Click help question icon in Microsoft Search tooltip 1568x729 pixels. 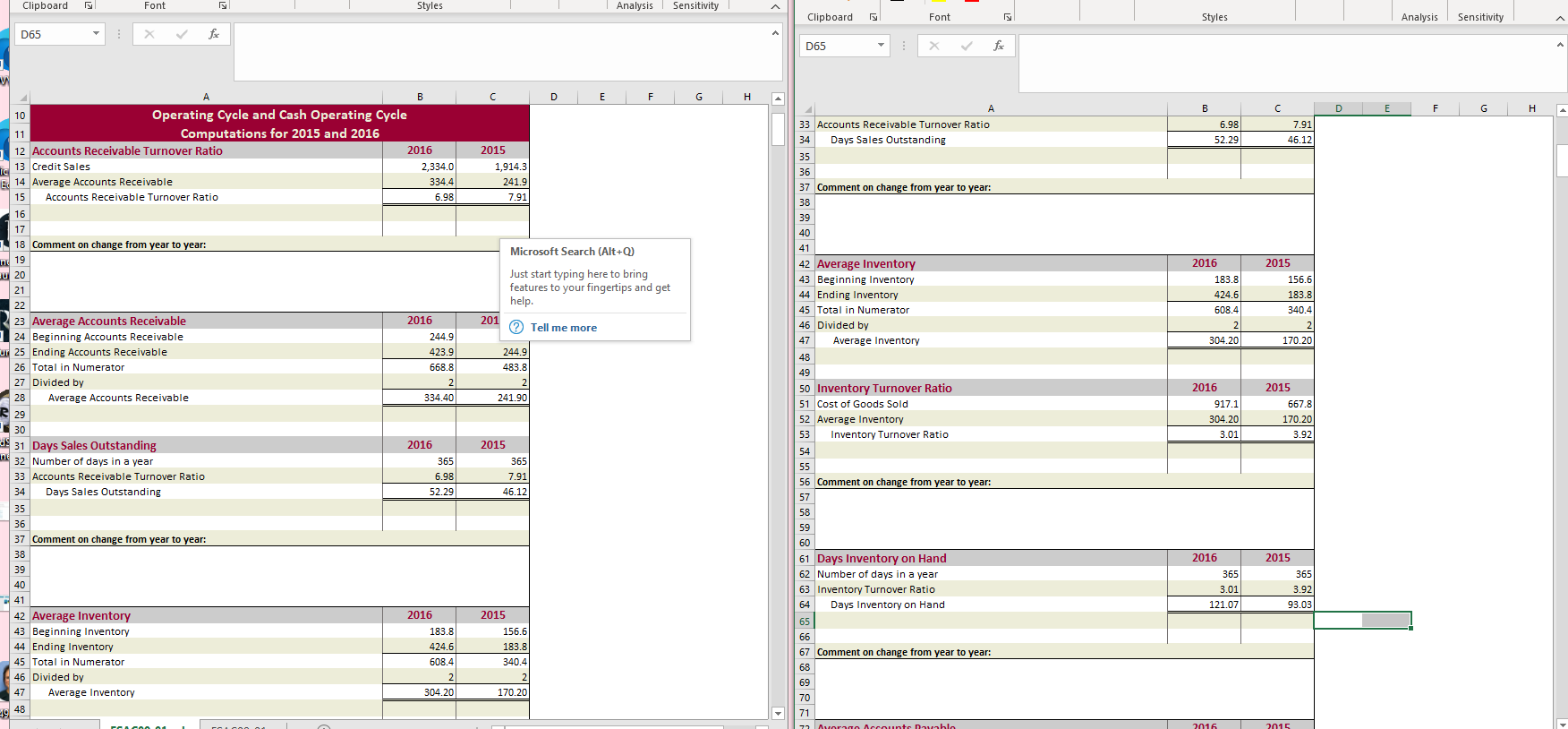click(x=516, y=327)
